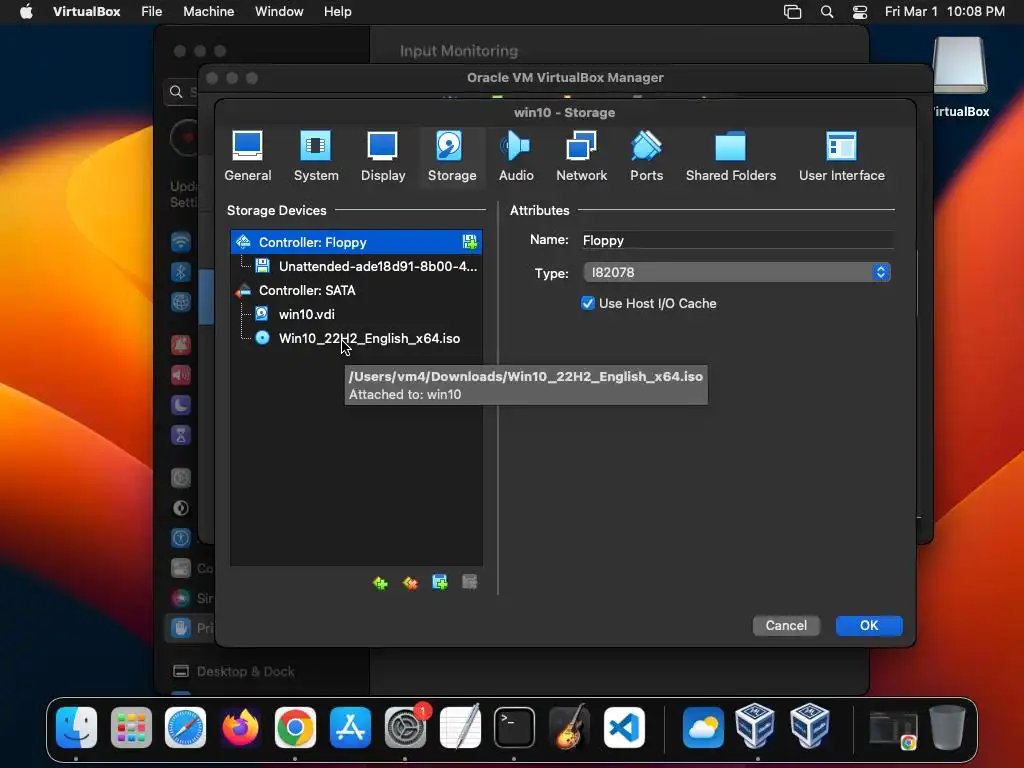Click the greyed Remove Attachment icon
The width and height of the screenshot is (1024, 768).
point(470,583)
